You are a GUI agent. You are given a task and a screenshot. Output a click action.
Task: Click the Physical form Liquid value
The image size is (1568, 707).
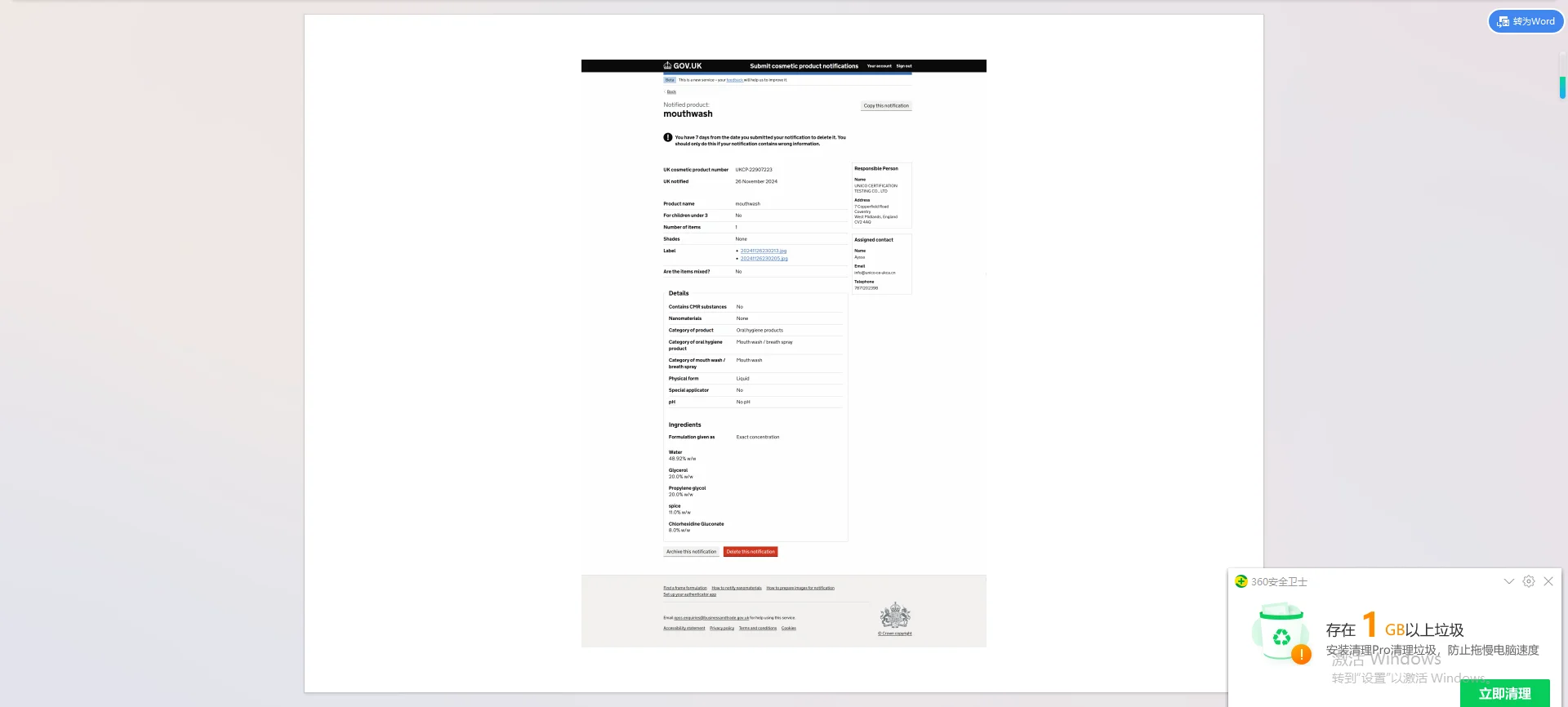(743, 379)
